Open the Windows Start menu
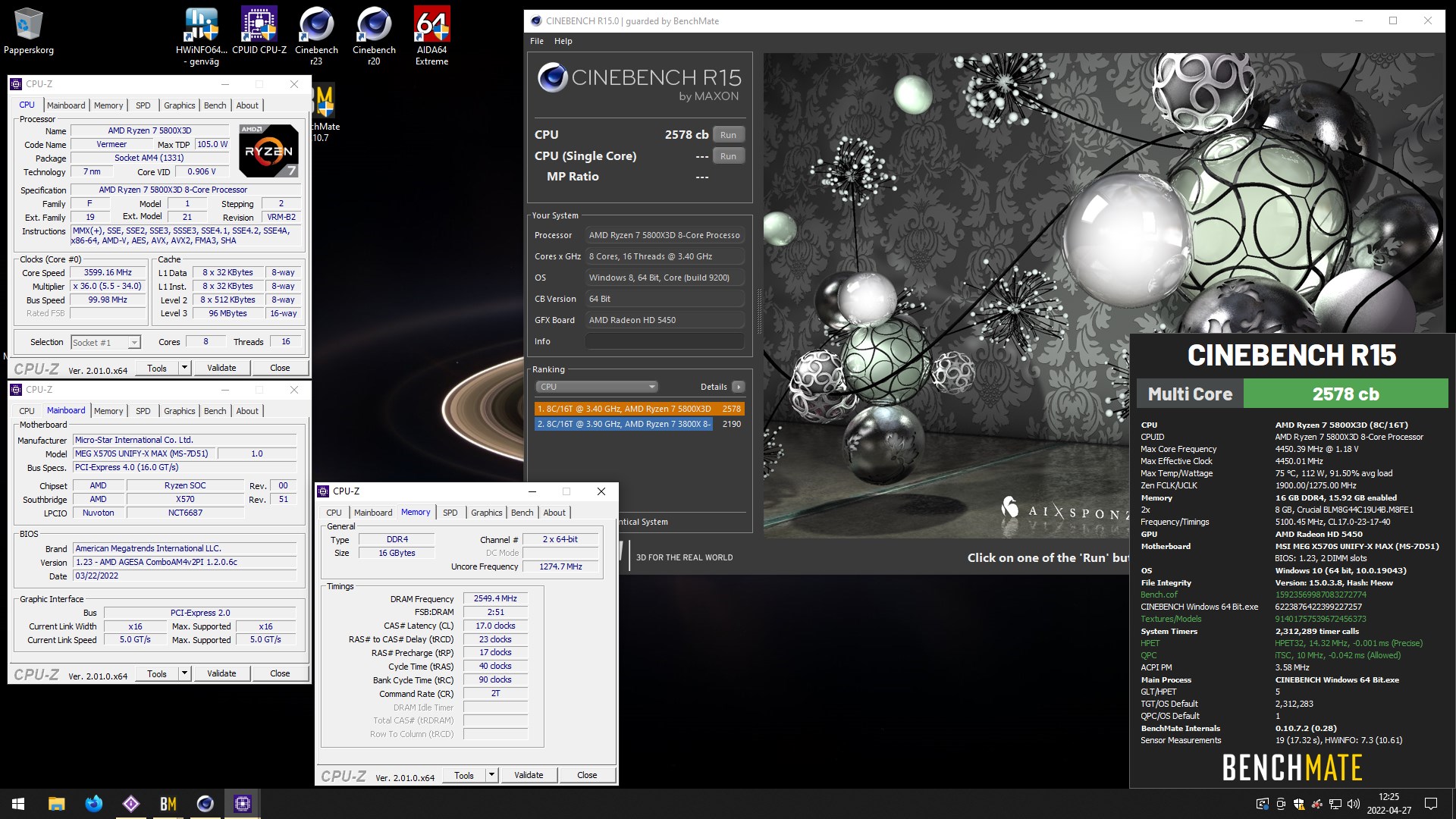 click(x=18, y=804)
